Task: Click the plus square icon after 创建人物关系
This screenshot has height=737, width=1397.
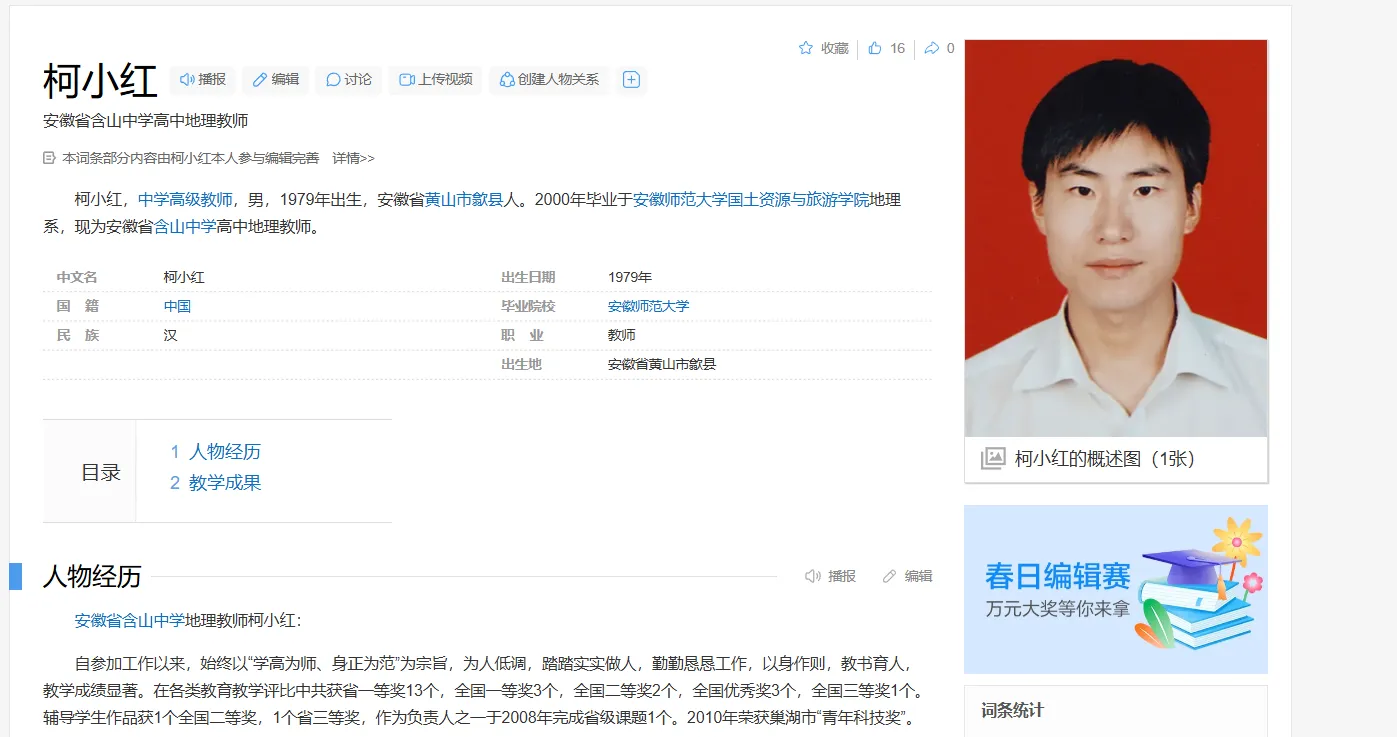Action: pos(631,80)
